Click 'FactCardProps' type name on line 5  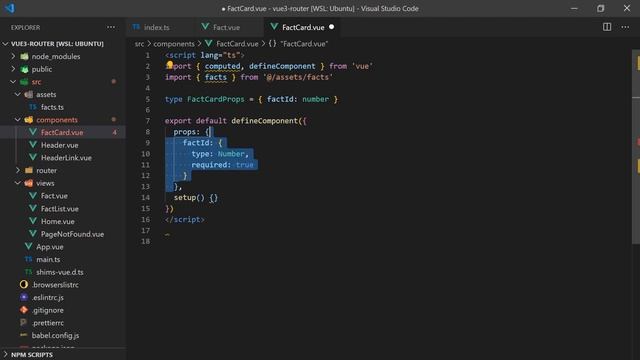point(216,99)
